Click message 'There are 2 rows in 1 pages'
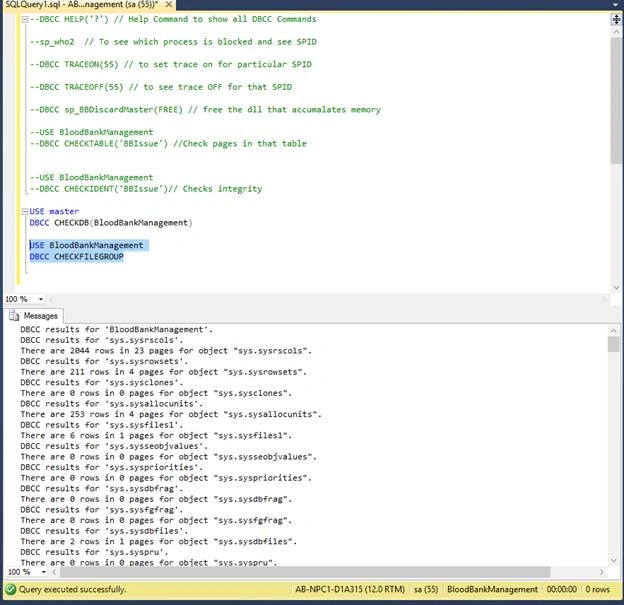This screenshot has height=605, width=624. click(x=158, y=542)
